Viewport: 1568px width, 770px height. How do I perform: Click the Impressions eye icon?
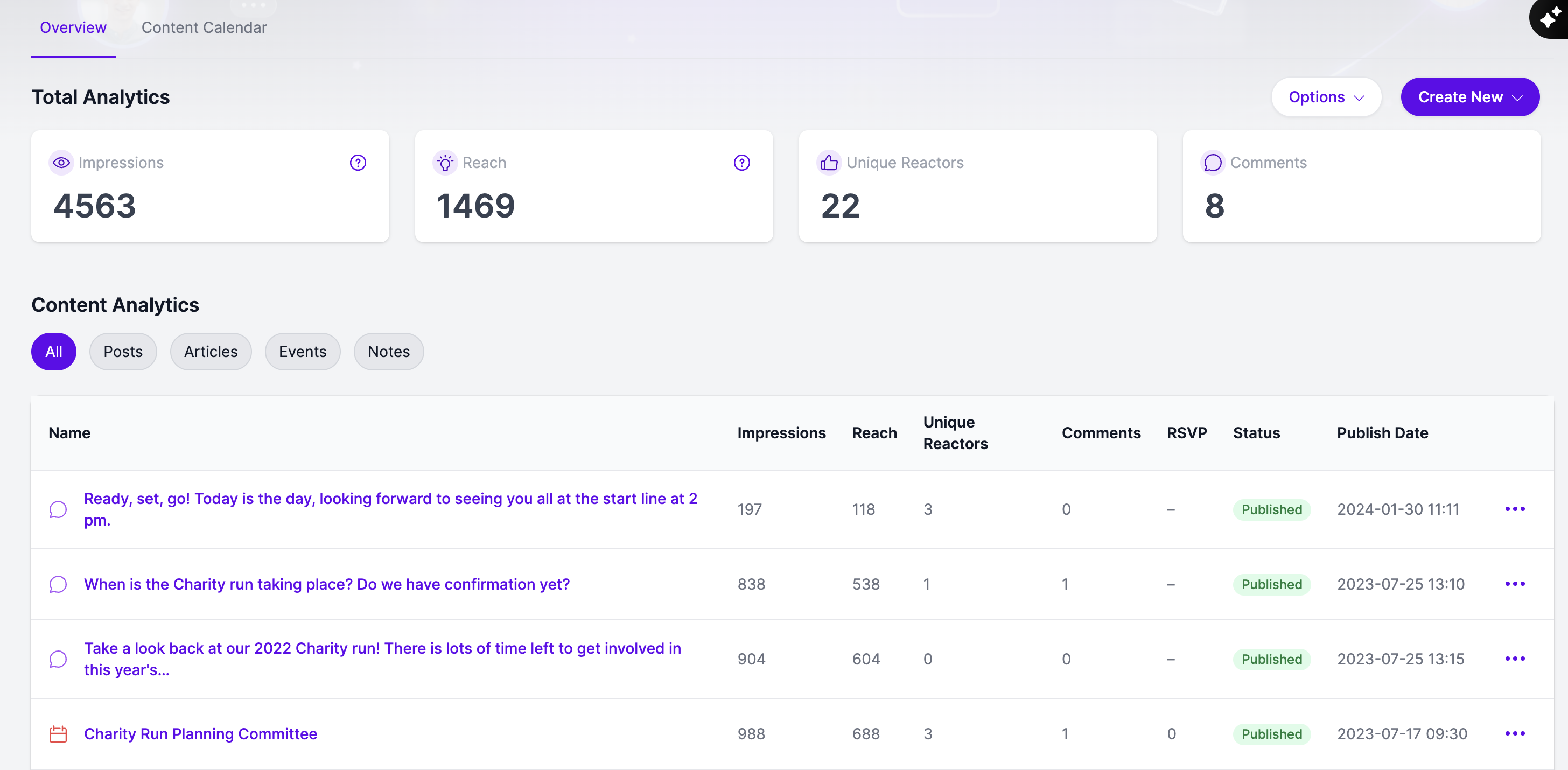click(61, 163)
